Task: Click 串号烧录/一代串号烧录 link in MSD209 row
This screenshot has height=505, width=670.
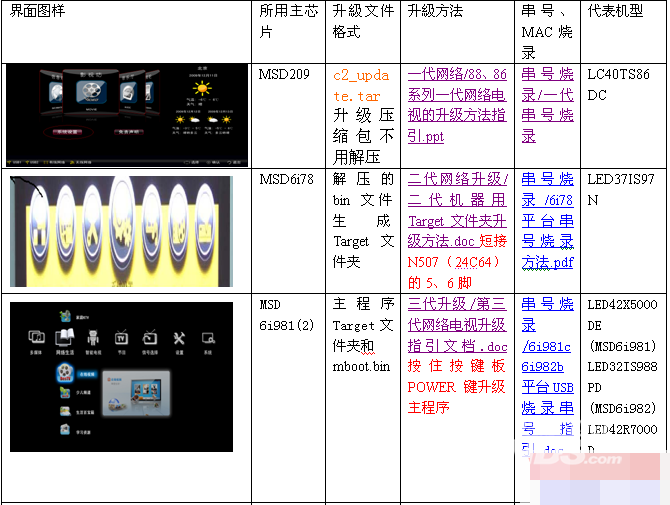Action: 548,105
